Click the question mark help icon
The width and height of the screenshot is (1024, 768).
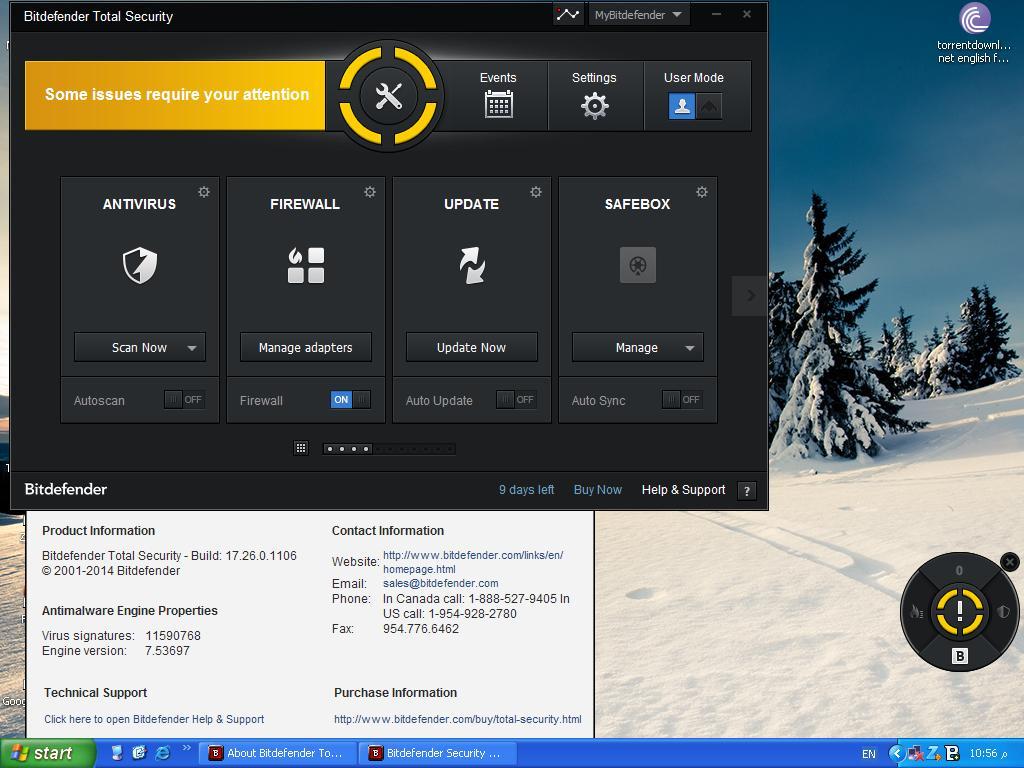coord(746,491)
